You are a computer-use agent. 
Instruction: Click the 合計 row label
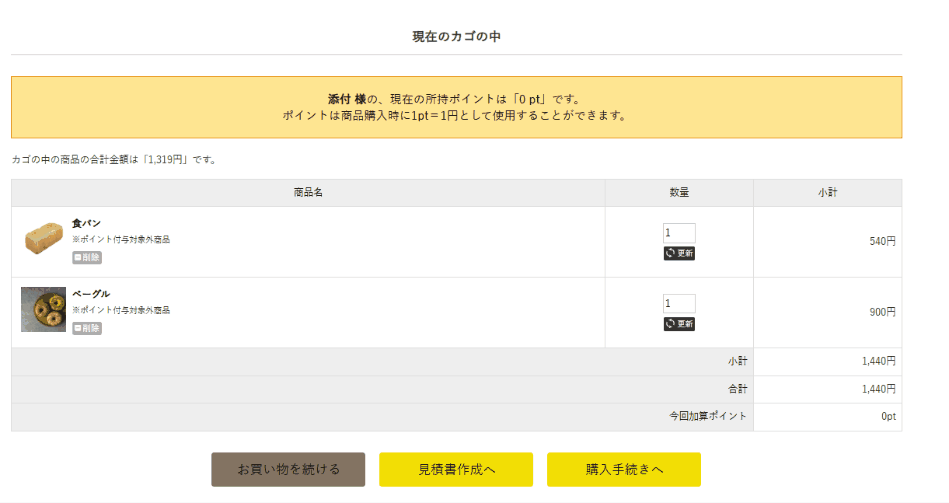[738, 389]
